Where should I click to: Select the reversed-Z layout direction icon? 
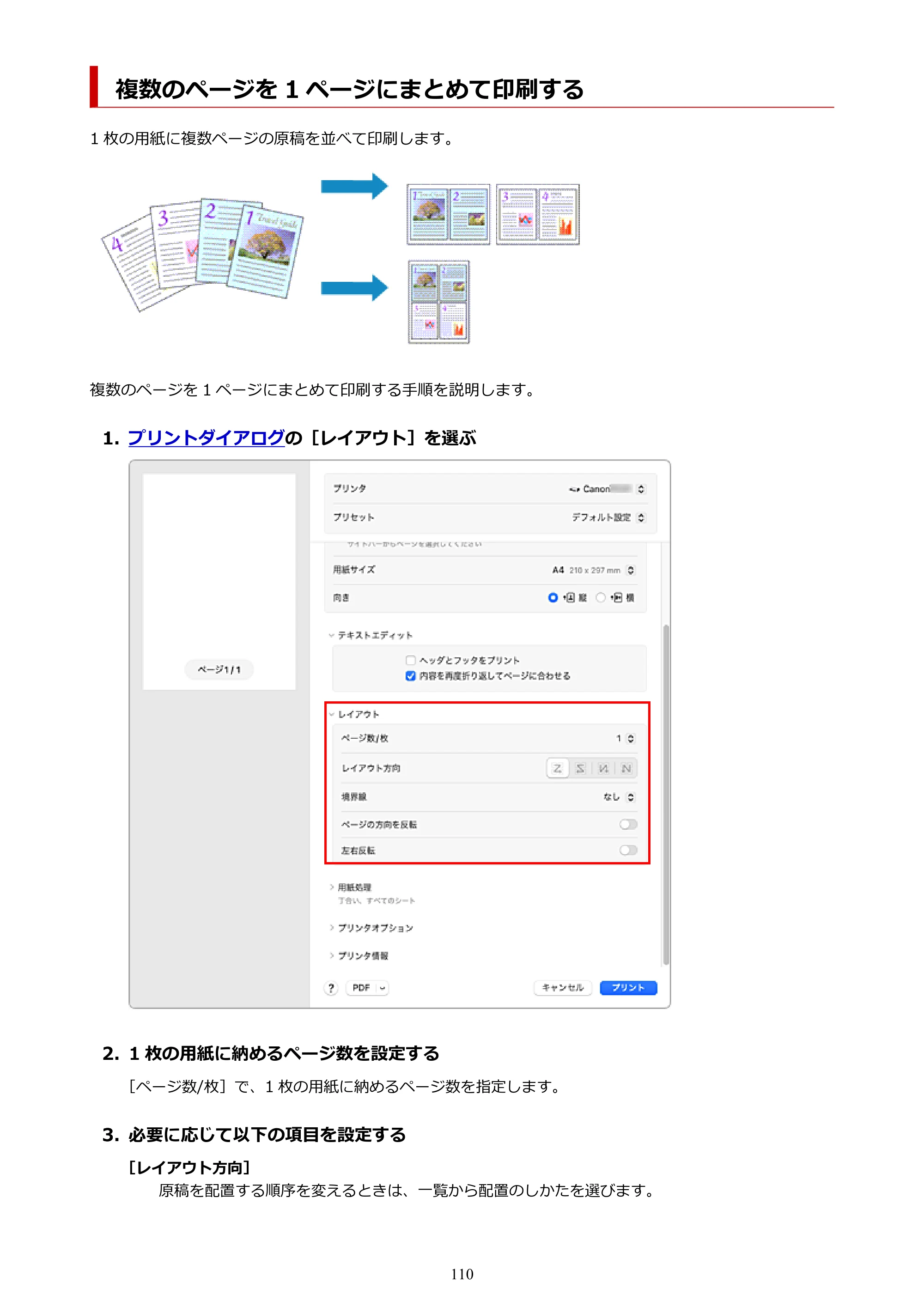tap(580, 768)
